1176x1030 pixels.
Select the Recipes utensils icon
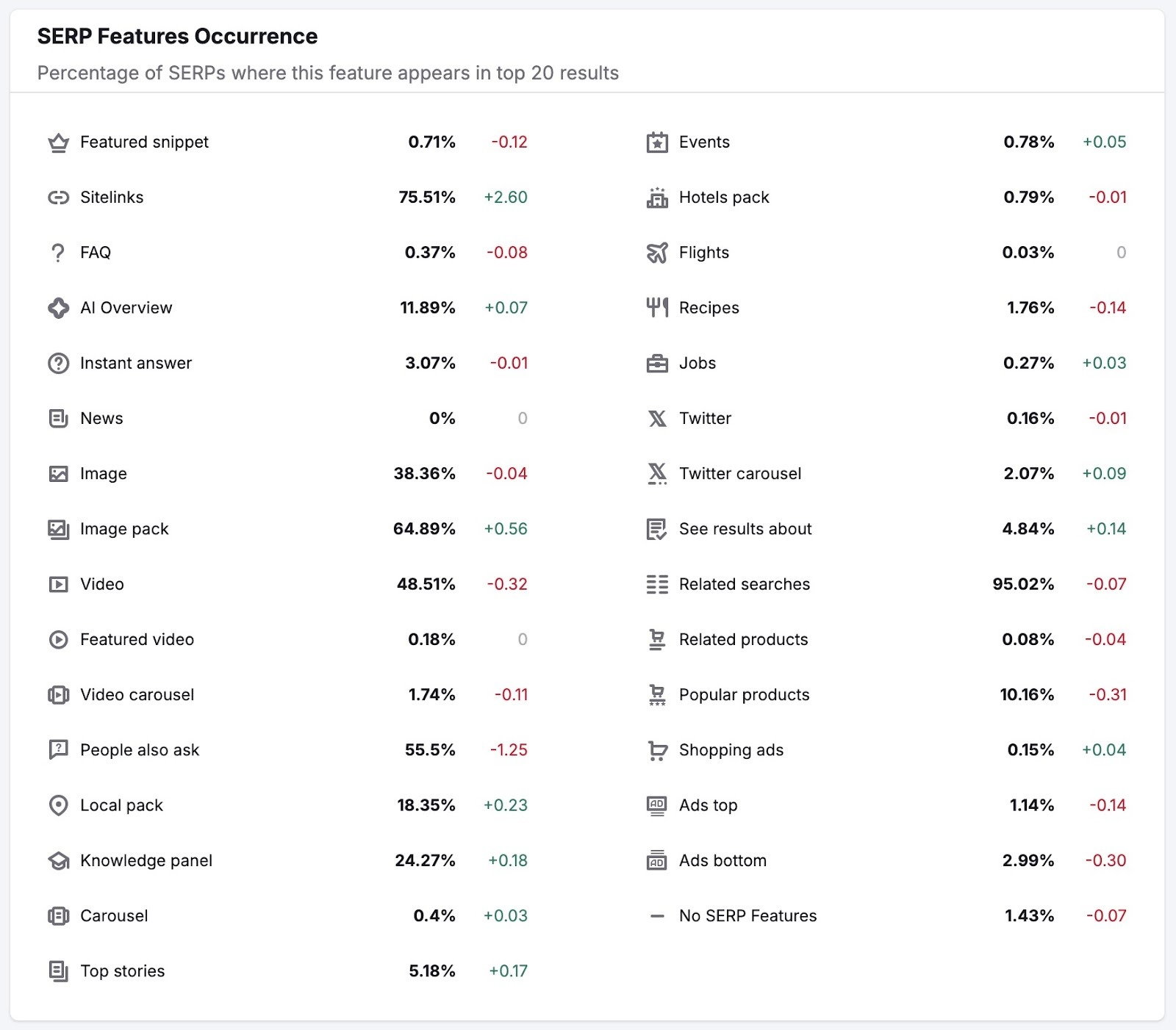(x=657, y=308)
